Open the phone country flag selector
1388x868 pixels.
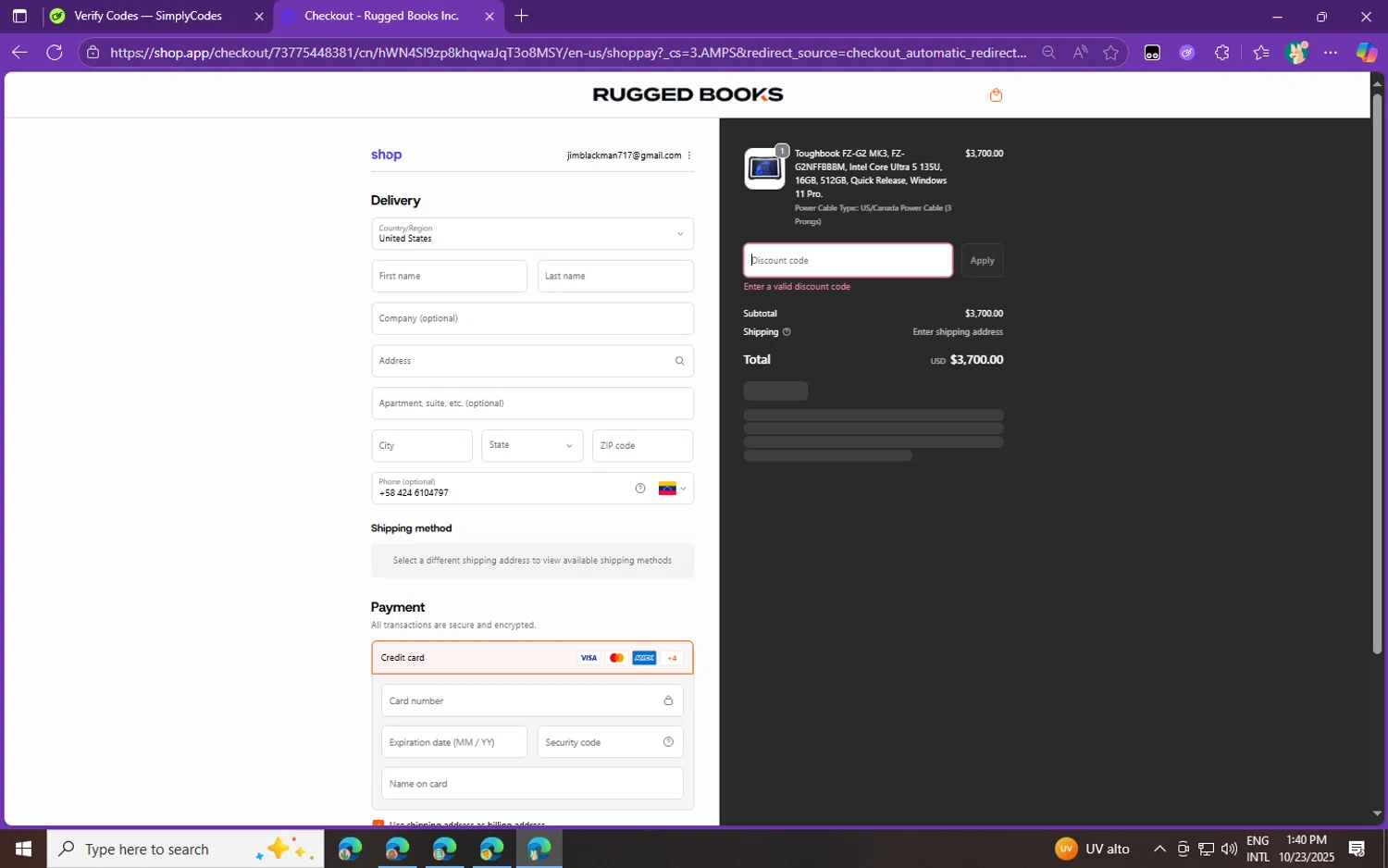click(673, 489)
